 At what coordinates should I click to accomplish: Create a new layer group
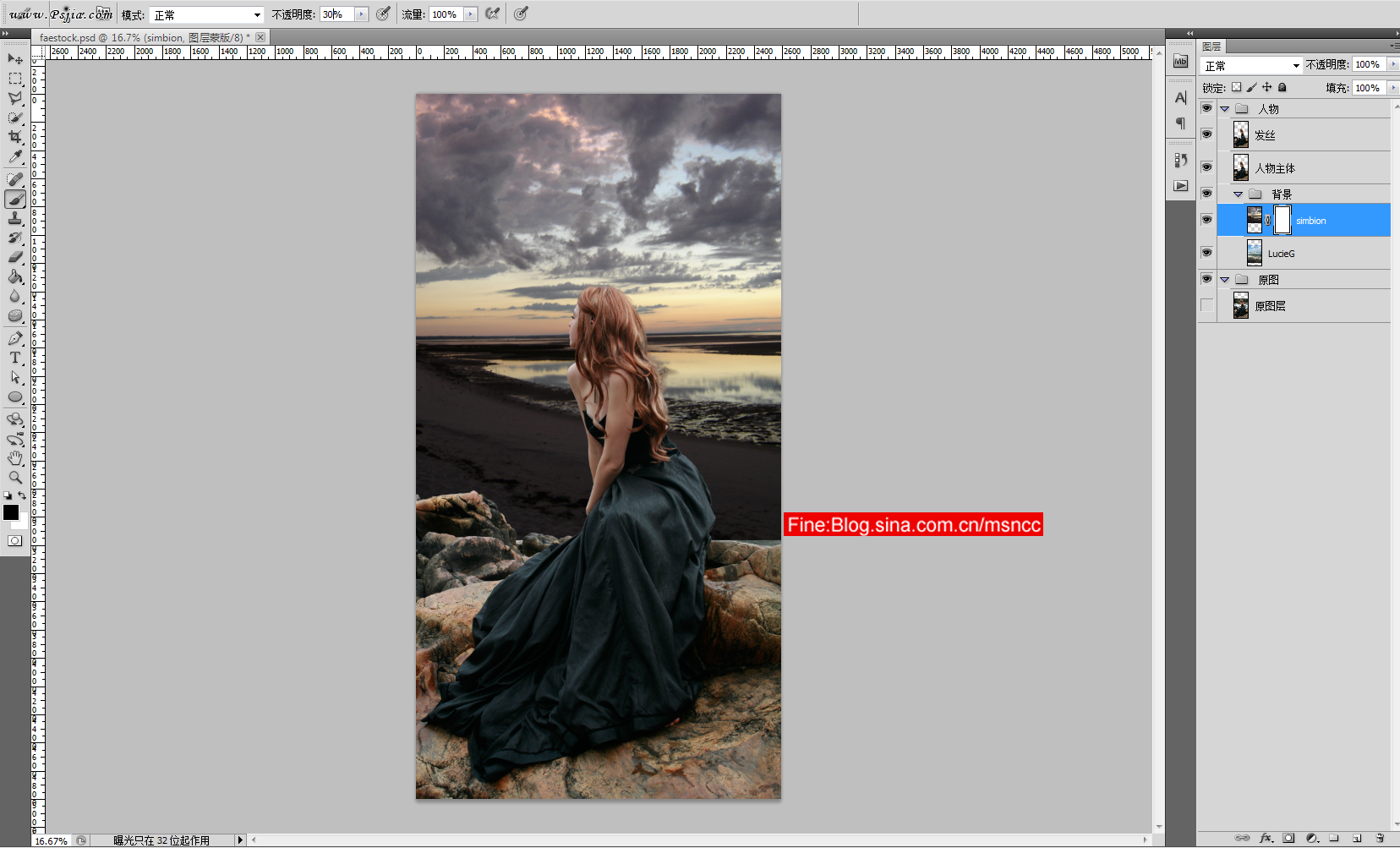[1334, 838]
